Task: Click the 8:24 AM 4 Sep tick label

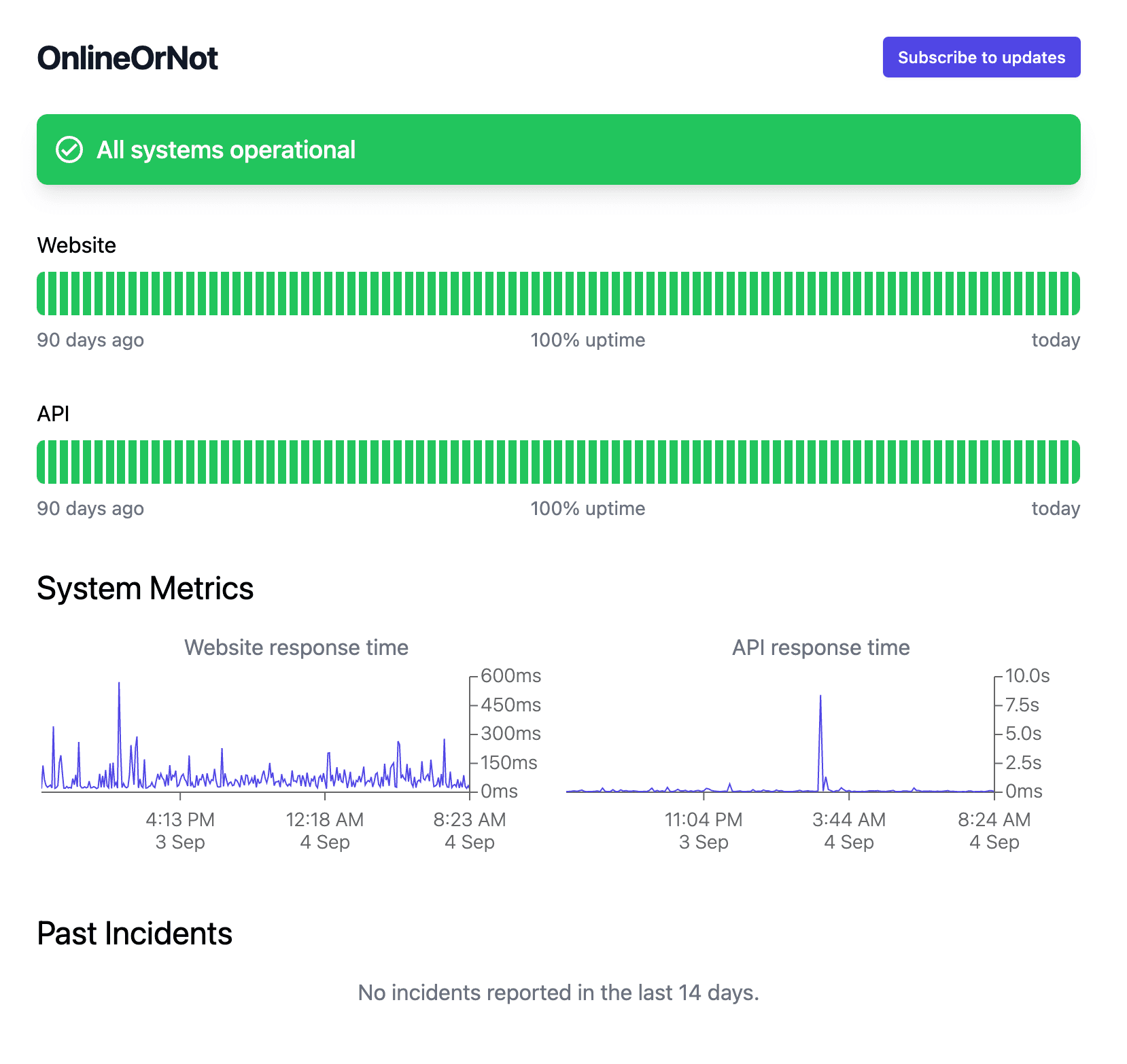Action: (994, 831)
